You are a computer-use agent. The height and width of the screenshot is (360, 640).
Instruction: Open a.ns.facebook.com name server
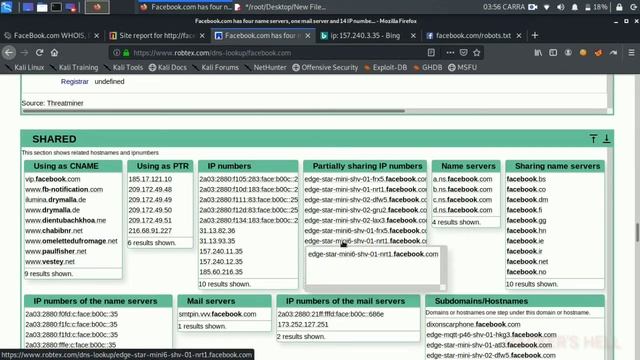tap(462, 179)
